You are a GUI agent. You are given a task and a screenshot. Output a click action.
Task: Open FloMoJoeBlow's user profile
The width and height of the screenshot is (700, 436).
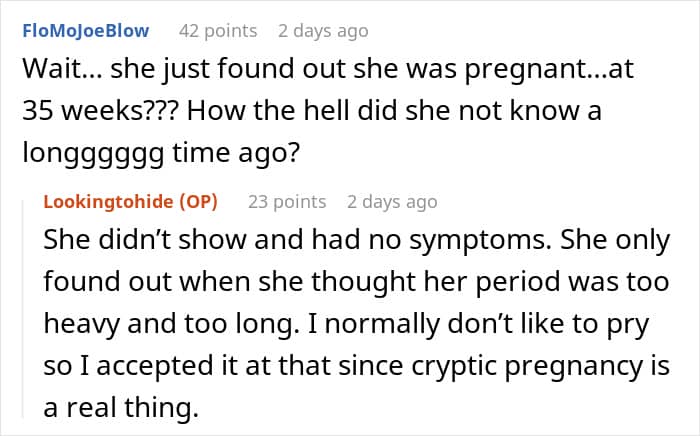coord(85,31)
